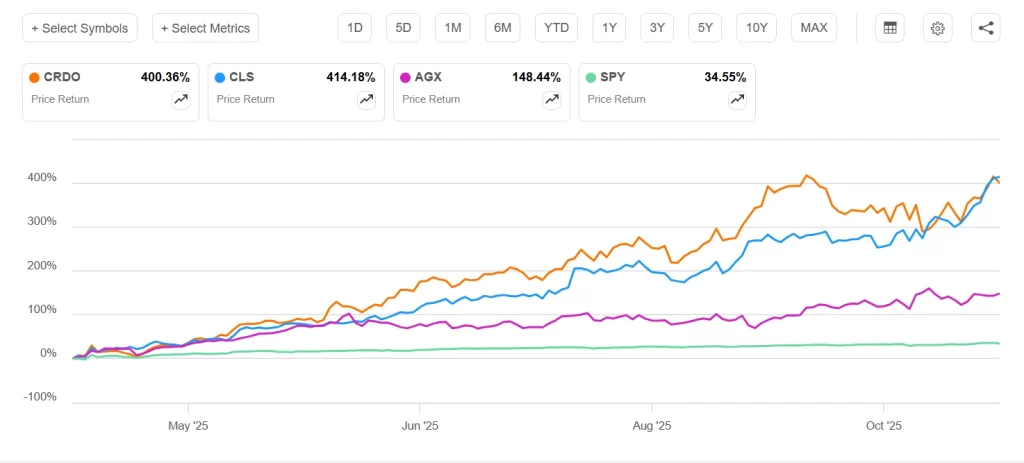The height and width of the screenshot is (463, 1024).
Task: Open chart settings gear icon
Action: pos(937,28)
